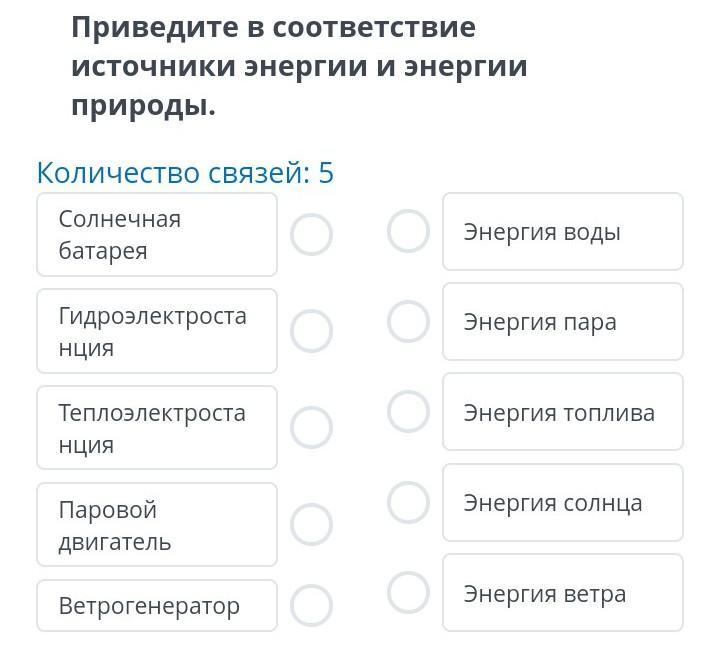Screen dimensions: 720x668
Task: Click the Теплоэлектростанция card
Action: [x=157, y=428]
